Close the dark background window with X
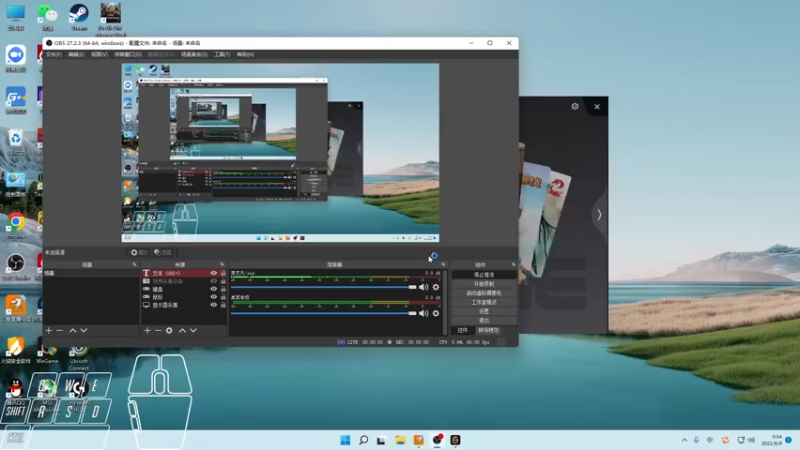 [x=597, y=107]
